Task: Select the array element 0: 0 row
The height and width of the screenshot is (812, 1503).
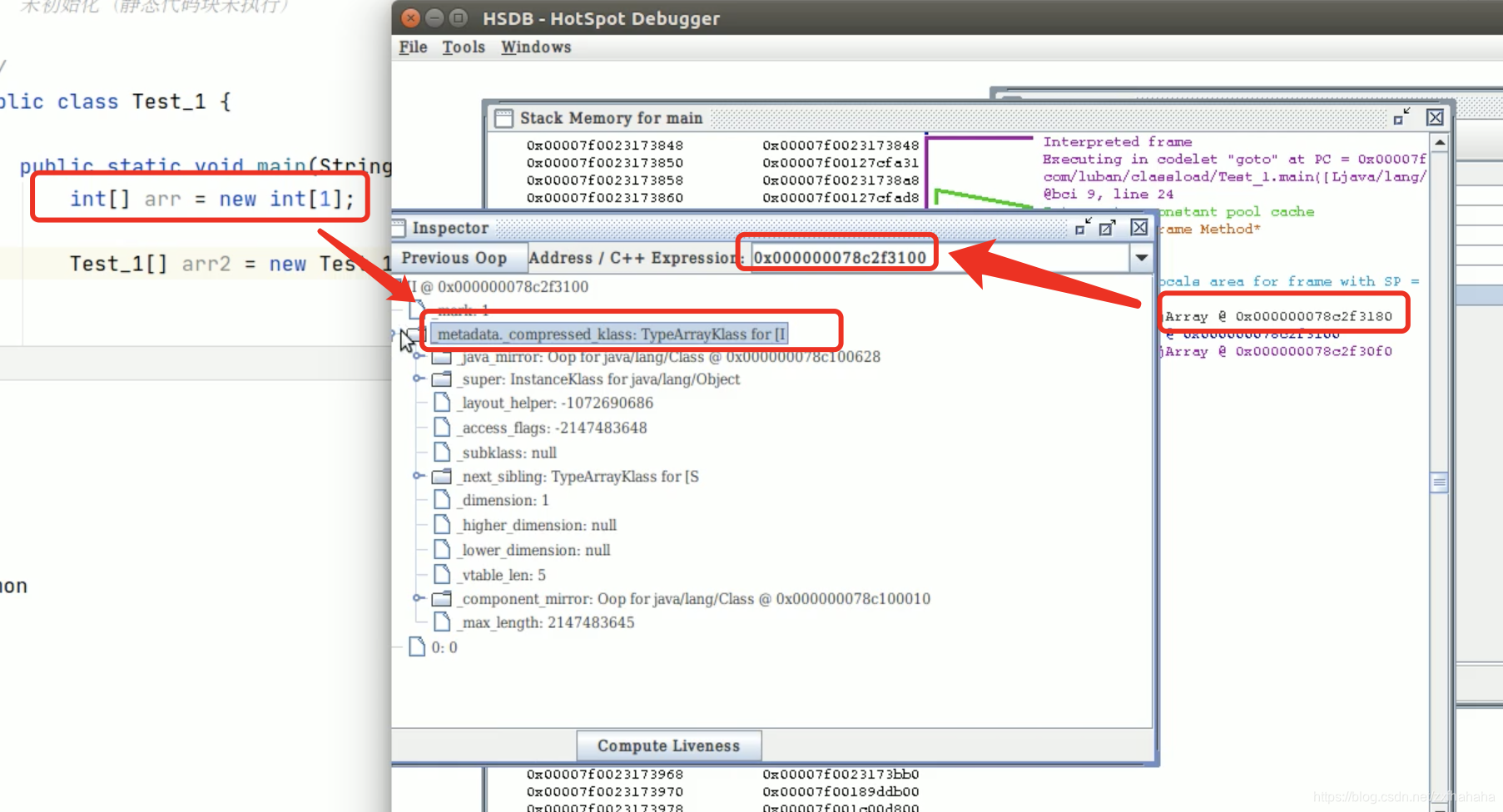Action: 444,647
